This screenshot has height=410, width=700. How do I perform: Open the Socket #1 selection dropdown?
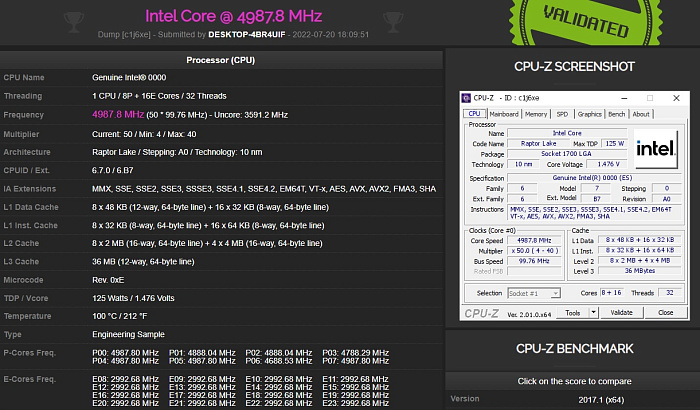pos(534,293)
